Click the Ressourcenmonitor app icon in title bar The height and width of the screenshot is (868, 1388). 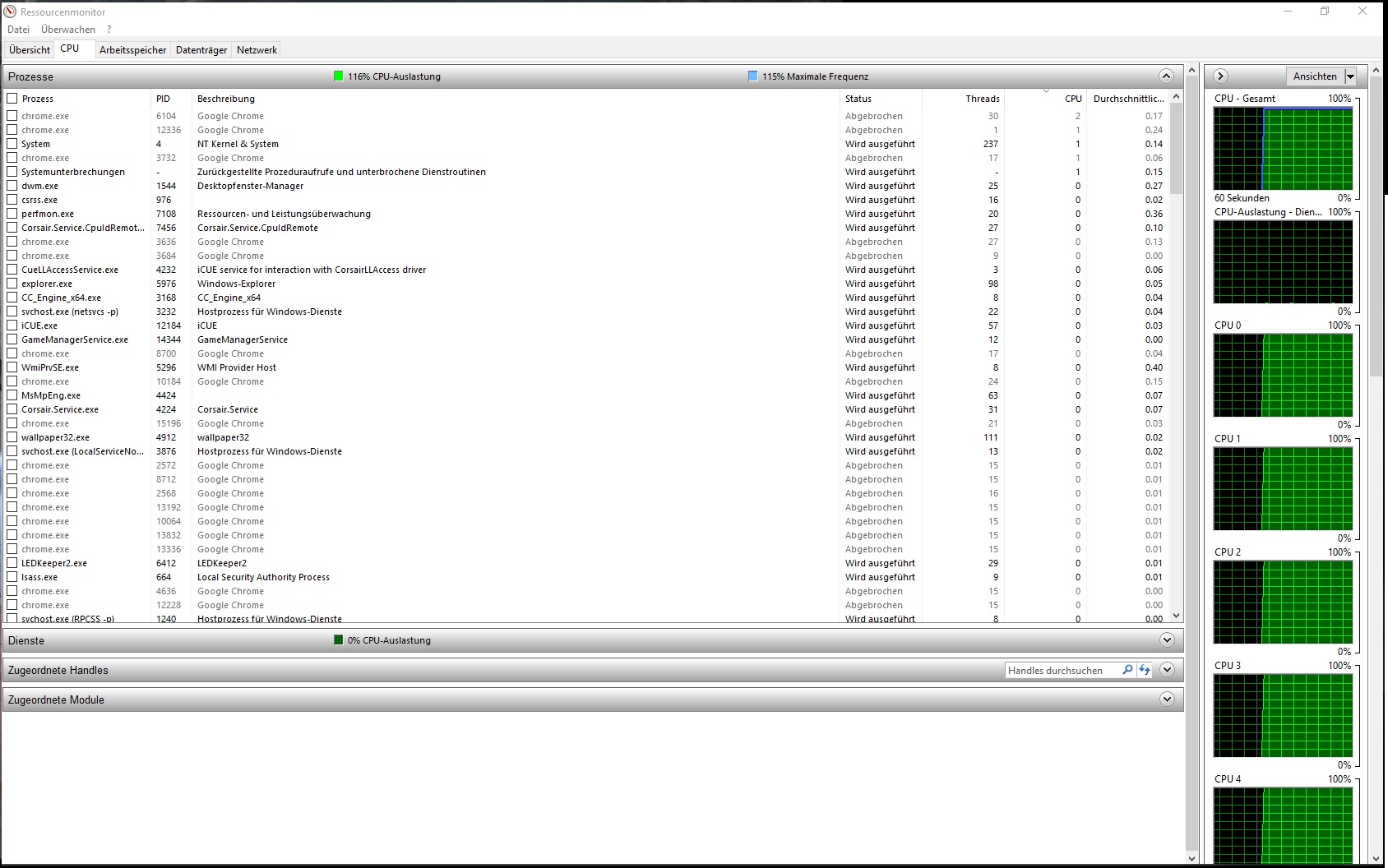point(10,12)
